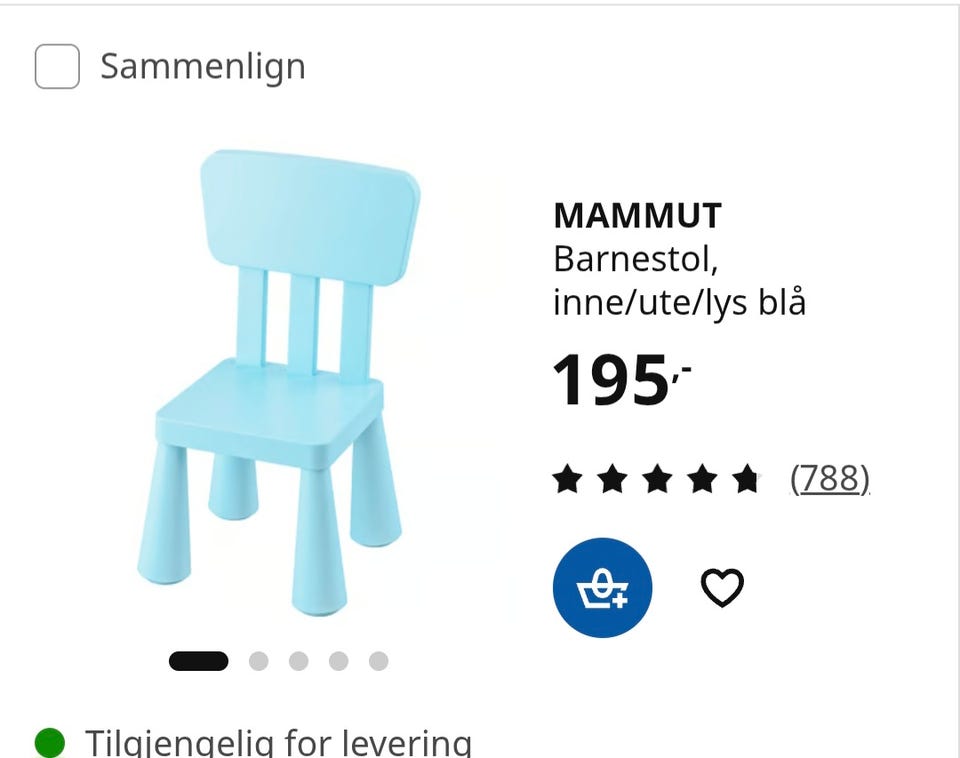Viewport: 960px width, 758px height.
Task: Show fourth product image via dot
Action: pos(339,661)
